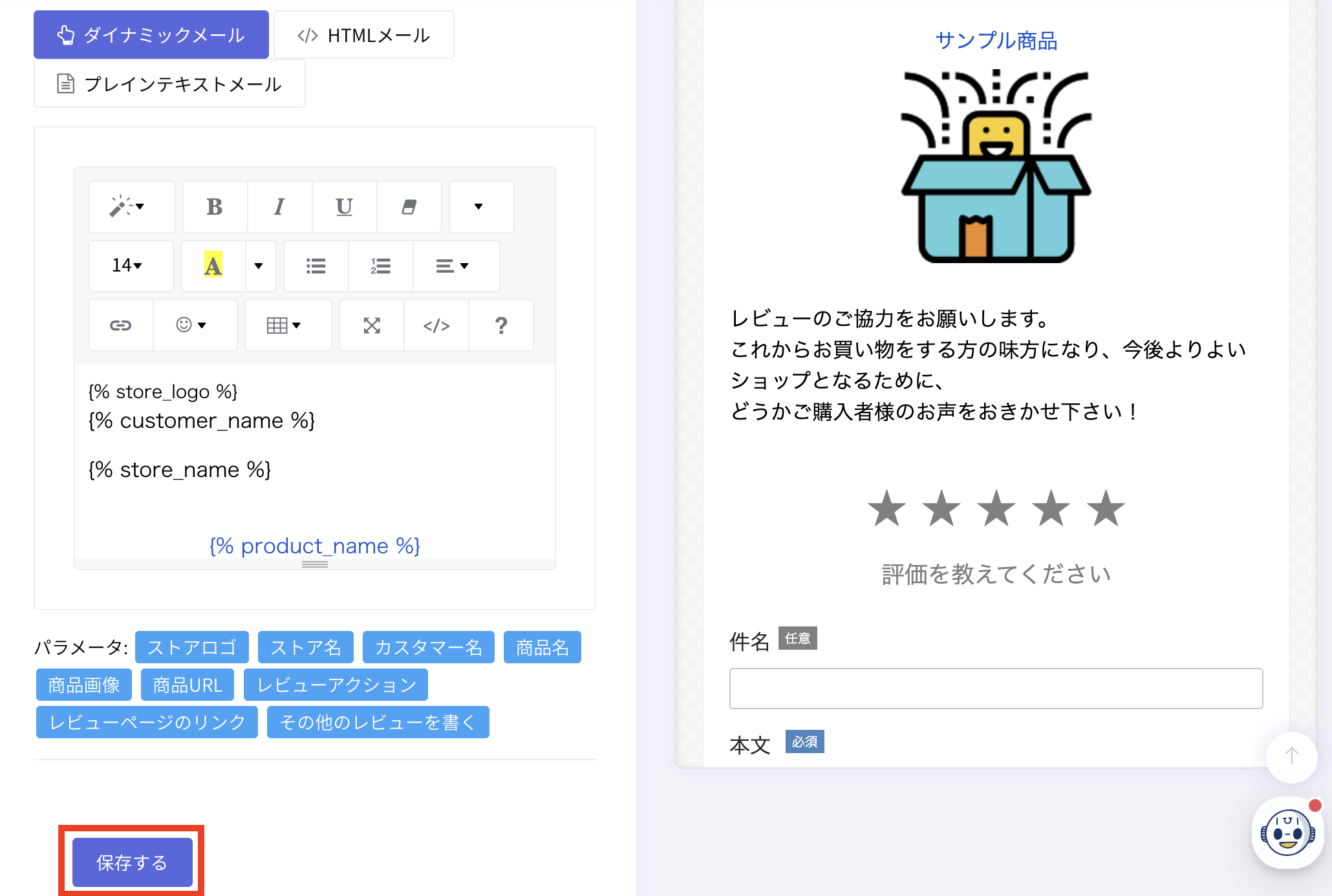Image resolution: width=1332 pixels, height=896 pixels.
Task: Click the eraser remove-format icon
Action: coord(409,207)
